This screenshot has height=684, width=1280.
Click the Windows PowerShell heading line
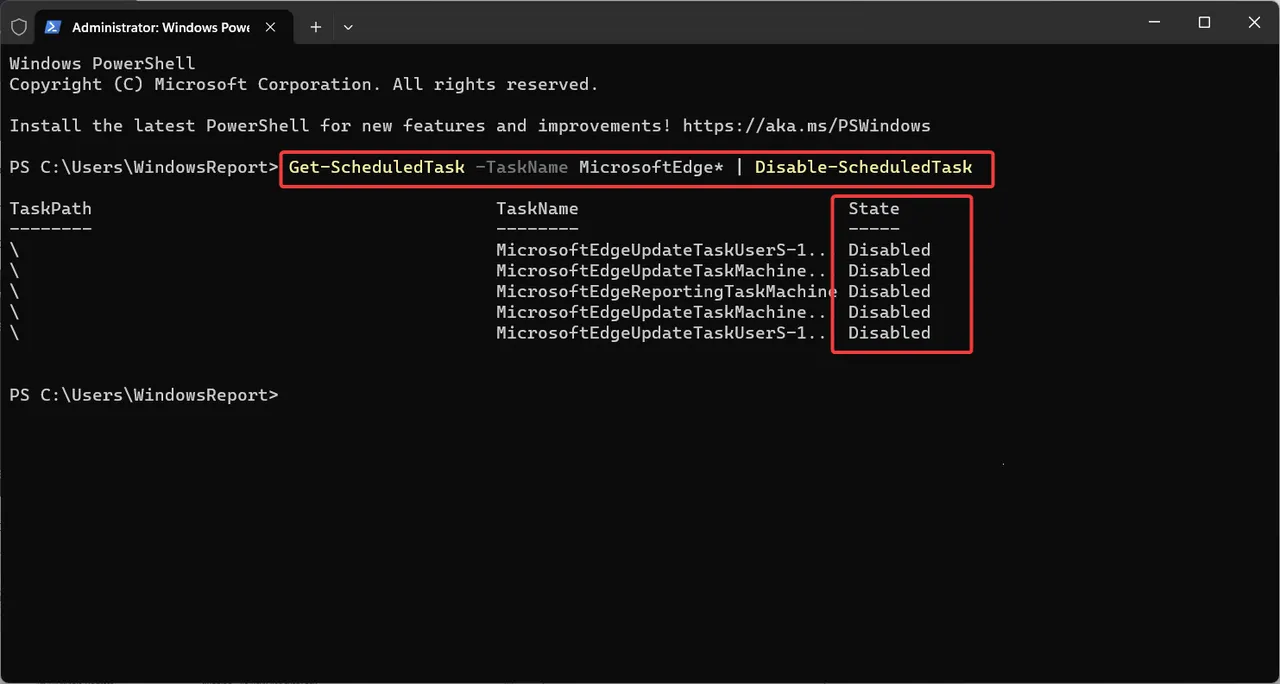click(x=102, y=64)
